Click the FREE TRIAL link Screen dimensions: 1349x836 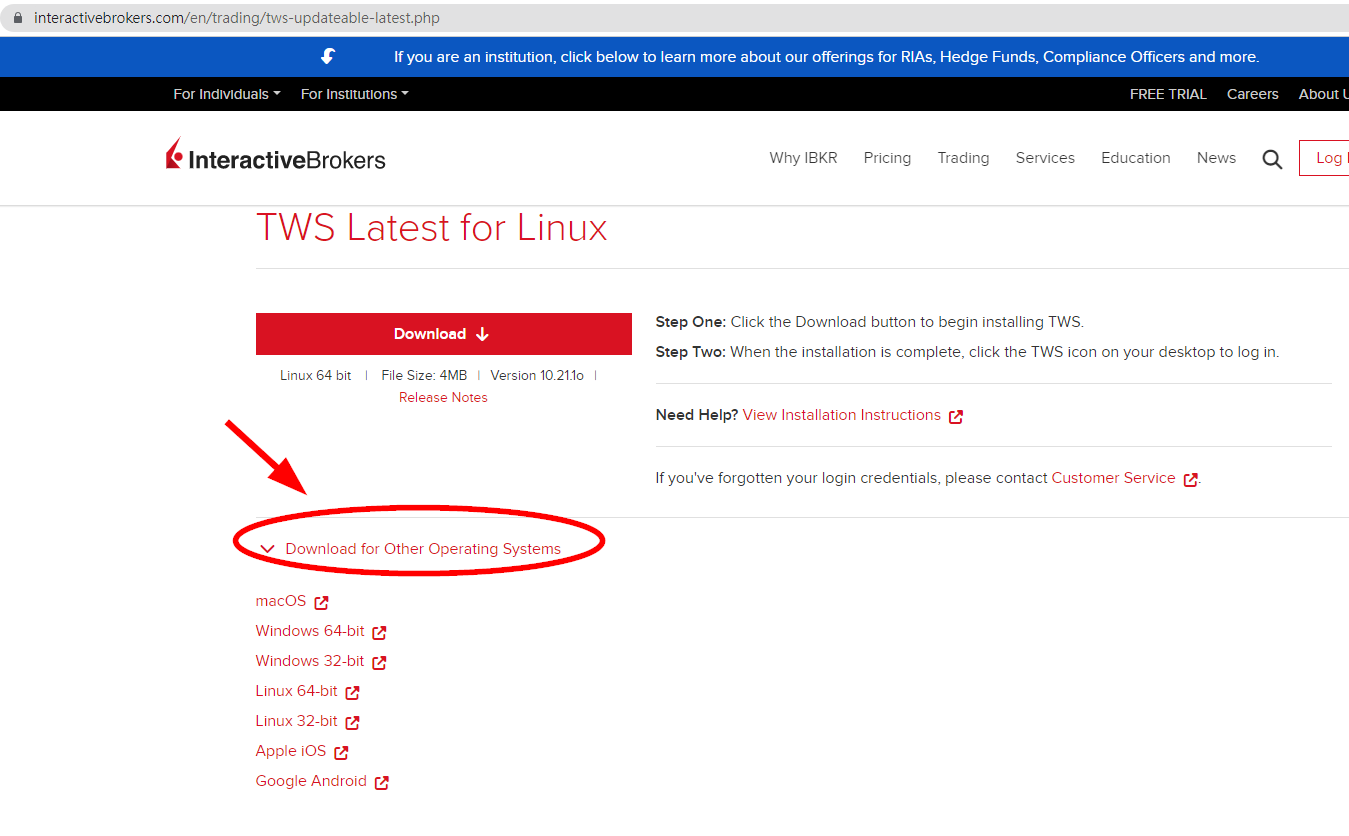[x=1168, y=94]
